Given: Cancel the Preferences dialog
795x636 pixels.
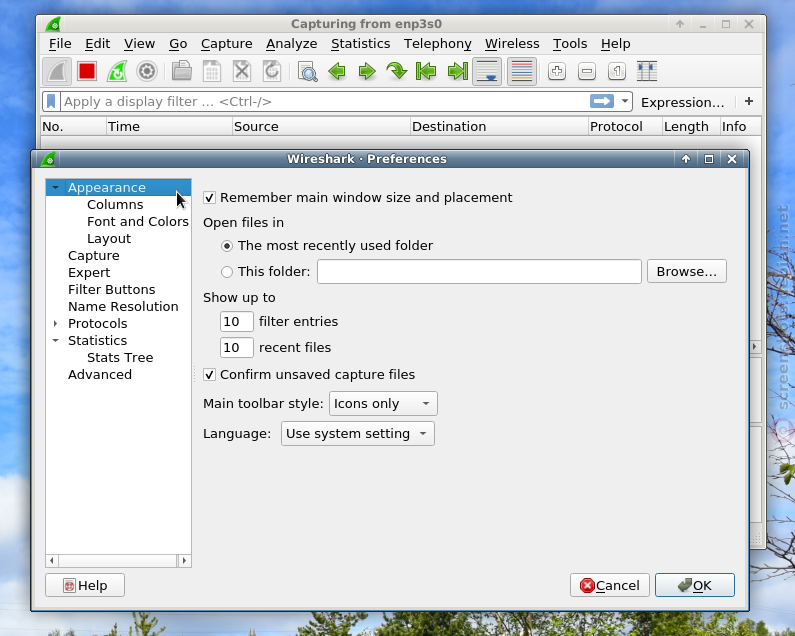Looking at the screenshot, I should pos(609,585).
